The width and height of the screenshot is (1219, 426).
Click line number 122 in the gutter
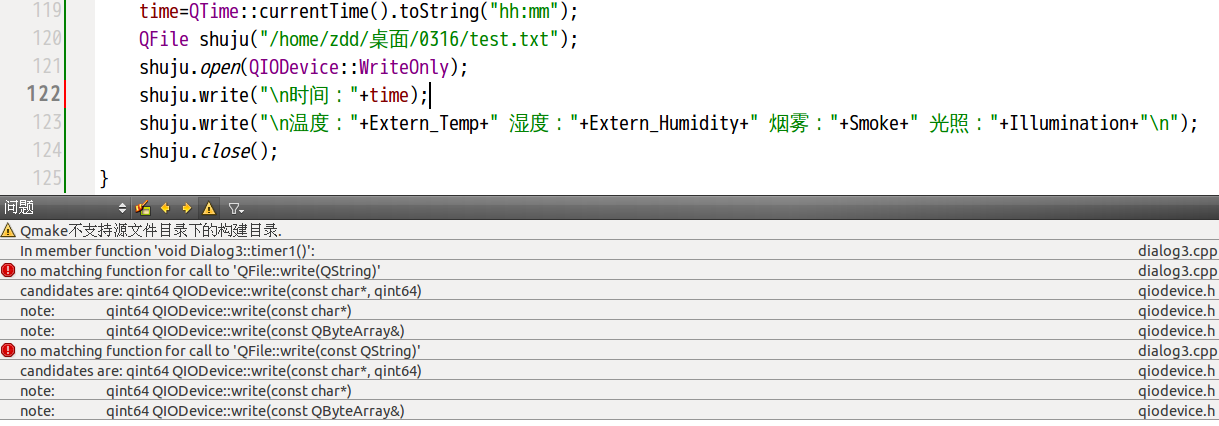(42, 95)
